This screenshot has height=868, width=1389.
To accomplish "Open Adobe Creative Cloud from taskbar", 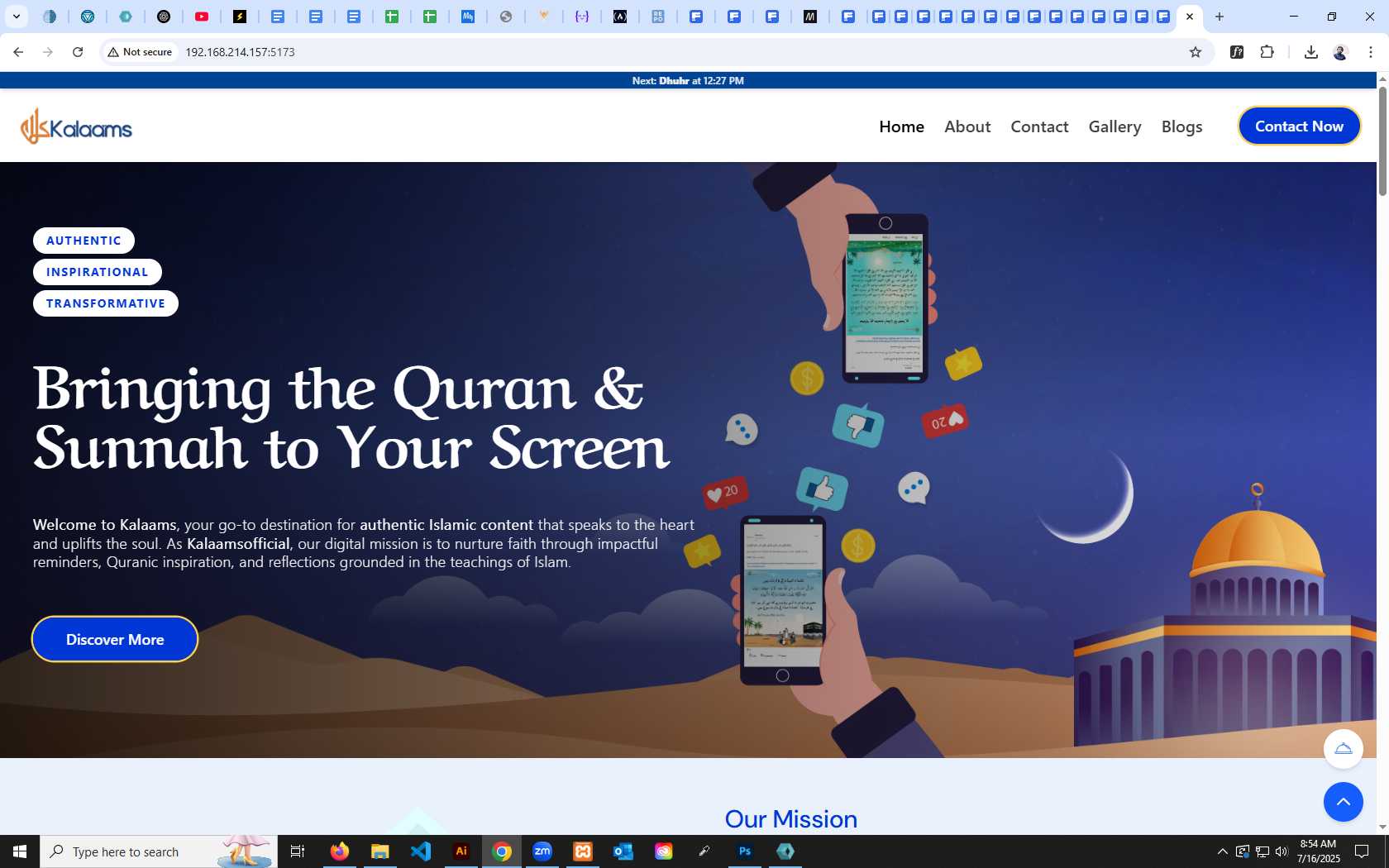I will point(664,851).
